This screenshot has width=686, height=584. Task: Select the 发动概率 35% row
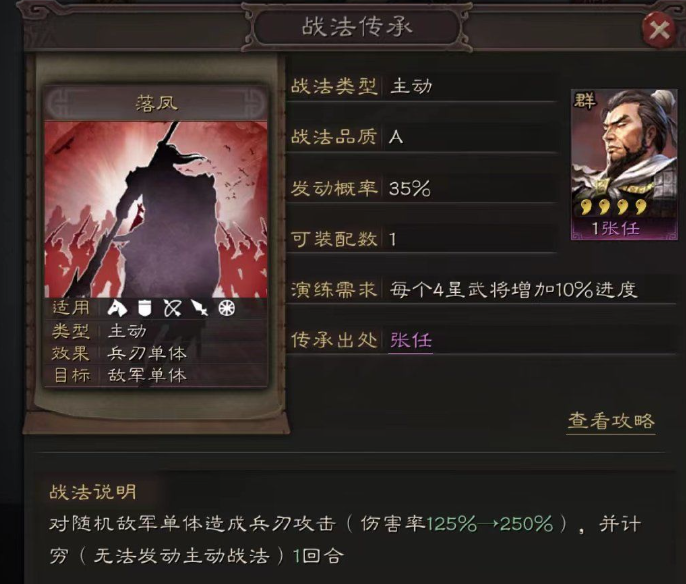click(422, 188)
